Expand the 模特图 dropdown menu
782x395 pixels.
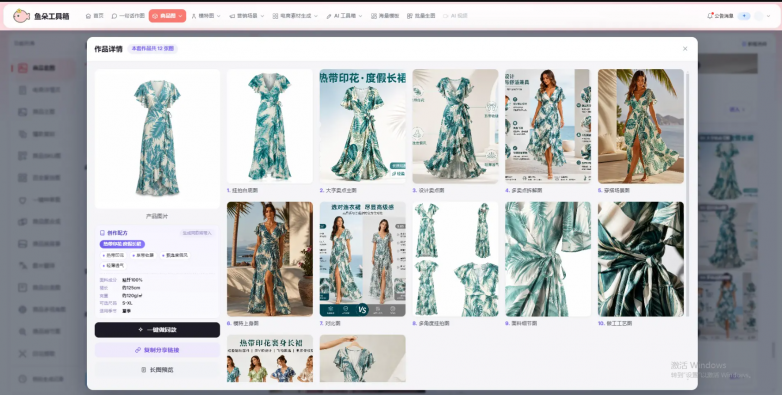pos(206,16)
